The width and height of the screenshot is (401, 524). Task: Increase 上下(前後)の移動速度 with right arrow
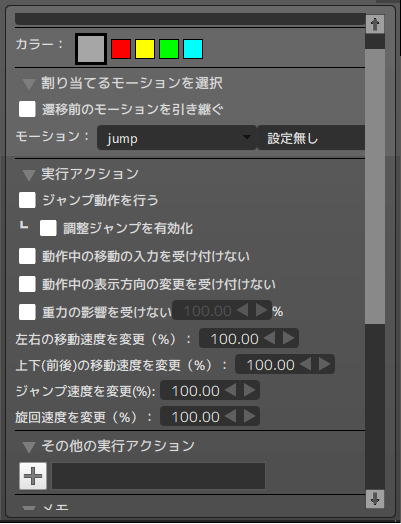coord(324,364)
